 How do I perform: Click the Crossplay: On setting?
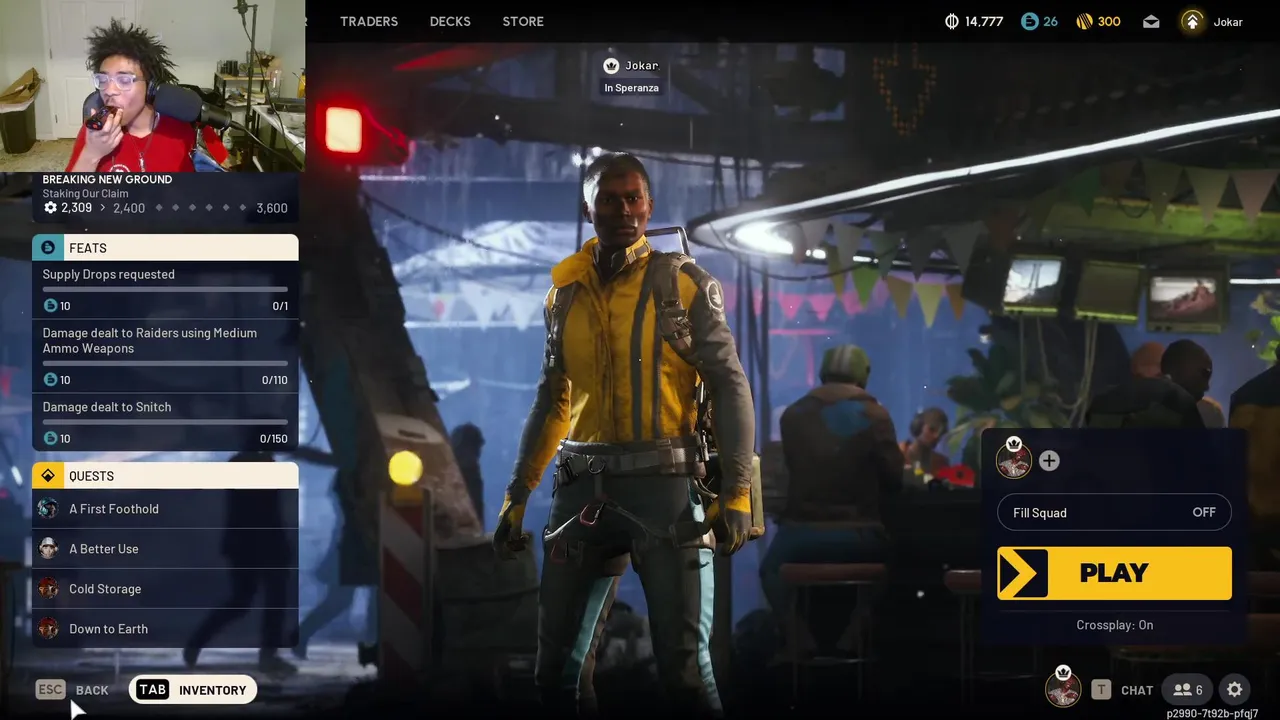point(1114,625)
